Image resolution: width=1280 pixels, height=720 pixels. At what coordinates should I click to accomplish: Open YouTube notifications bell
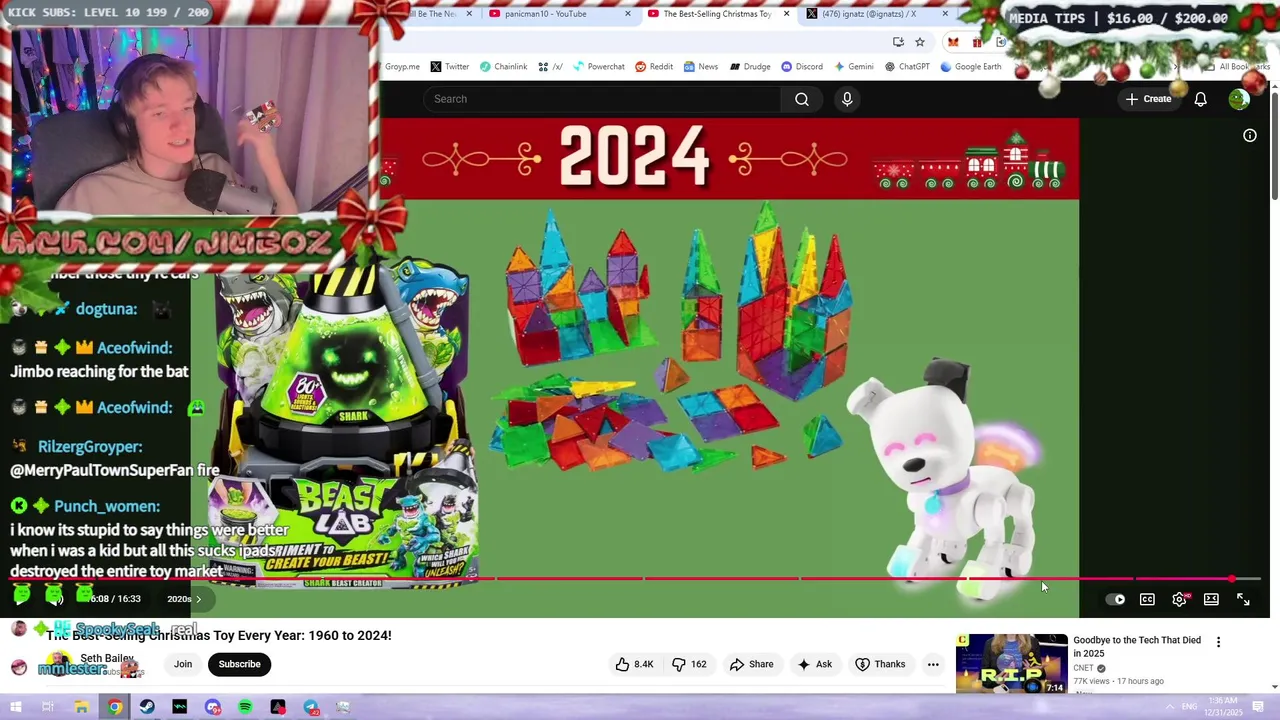(1200, 99)
